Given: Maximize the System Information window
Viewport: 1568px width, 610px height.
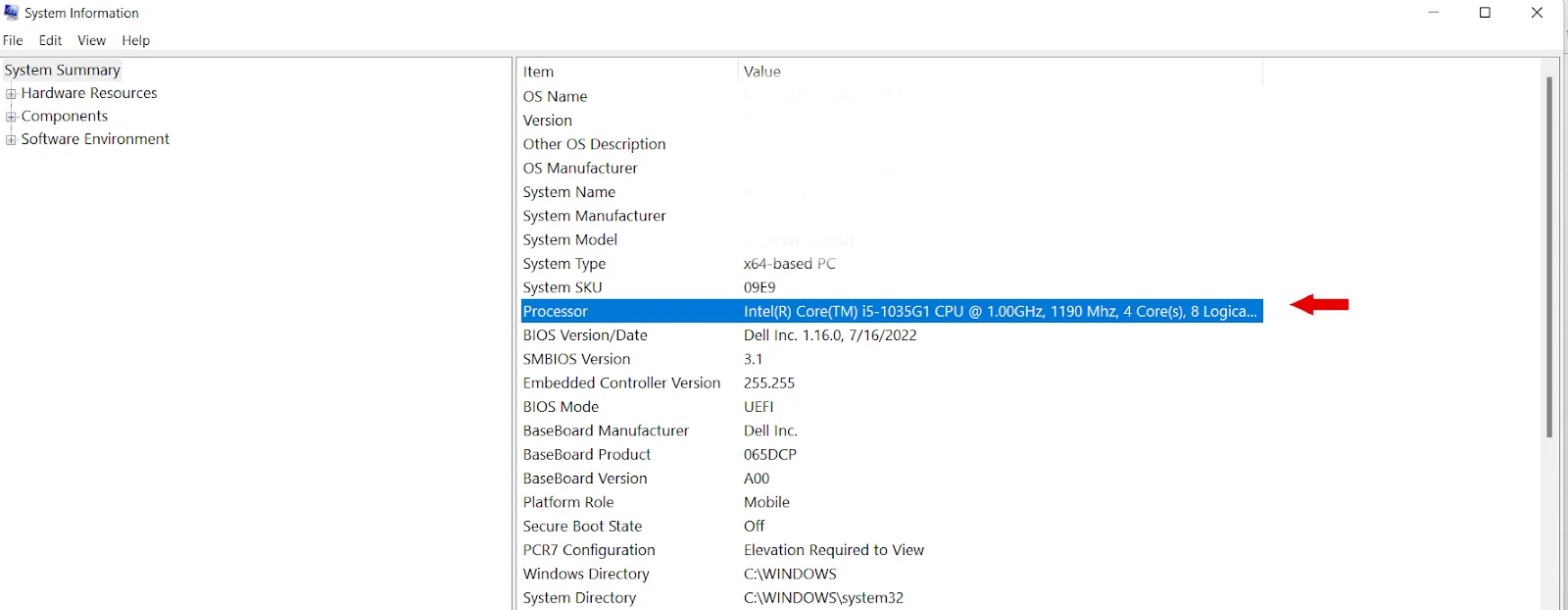Looking at the screenshot, I should 1485,13.
